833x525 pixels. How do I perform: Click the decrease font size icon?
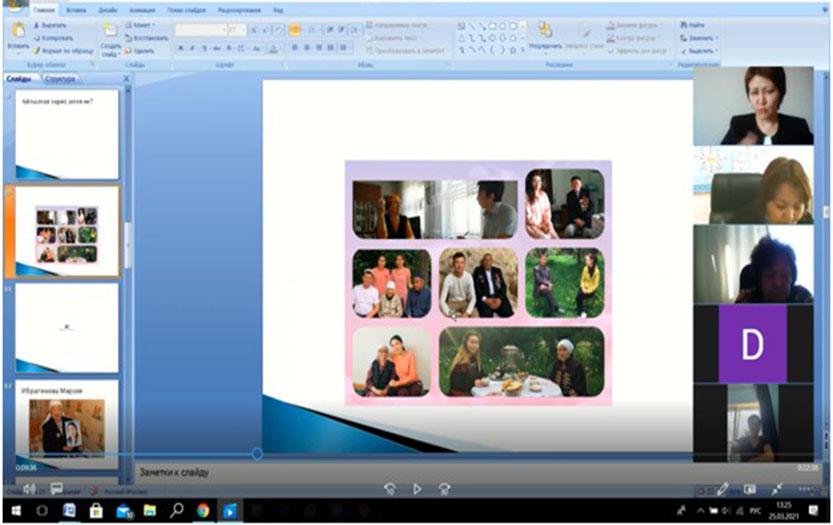[x=266, y=30]
